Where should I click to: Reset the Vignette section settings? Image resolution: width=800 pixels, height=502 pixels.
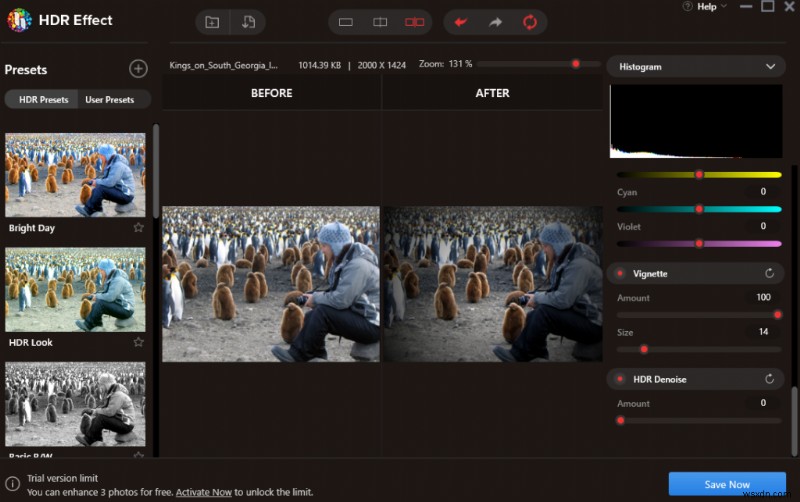(x=769, y=273)
